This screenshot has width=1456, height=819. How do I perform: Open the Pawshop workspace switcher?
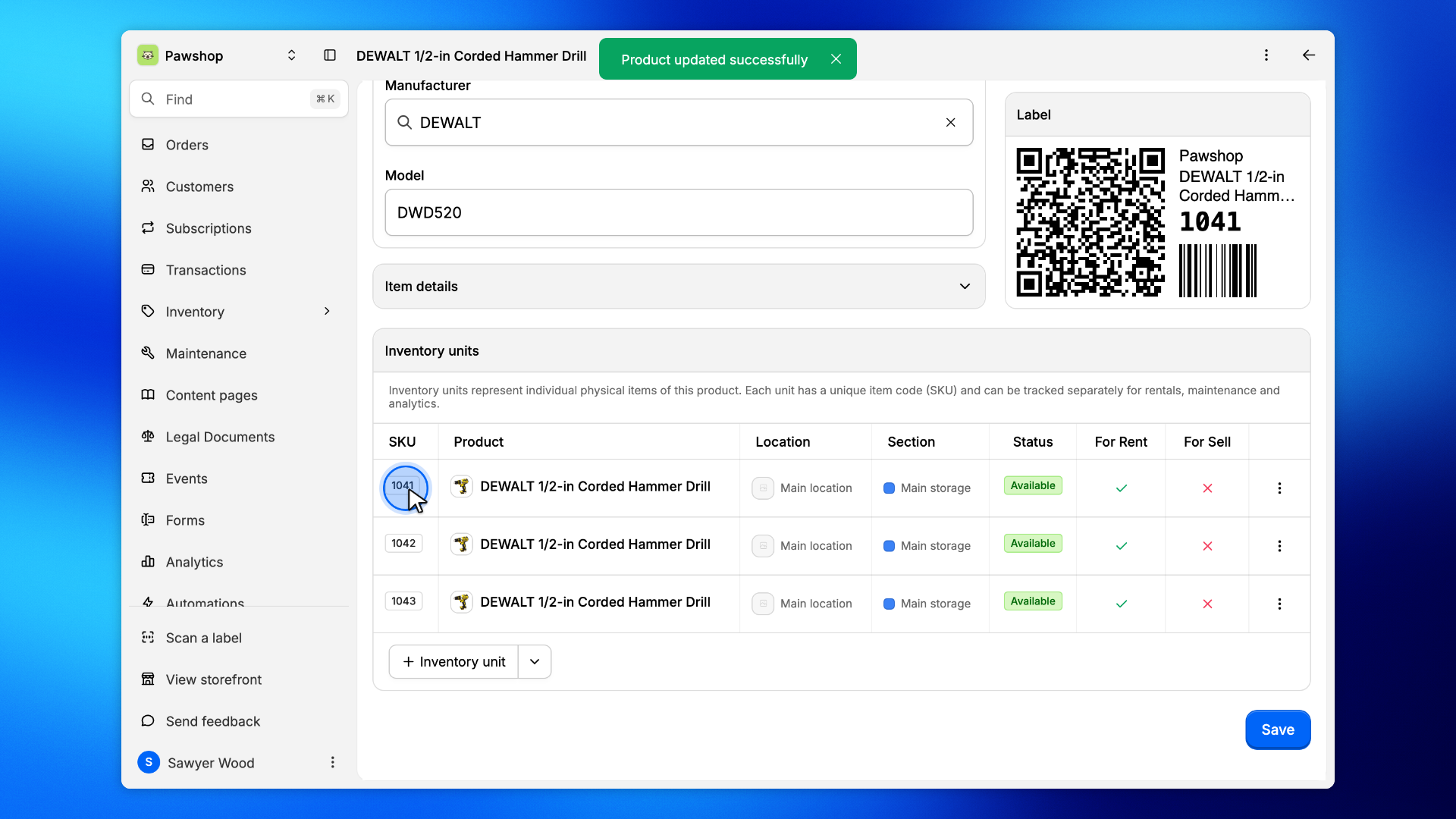point(218,55)
